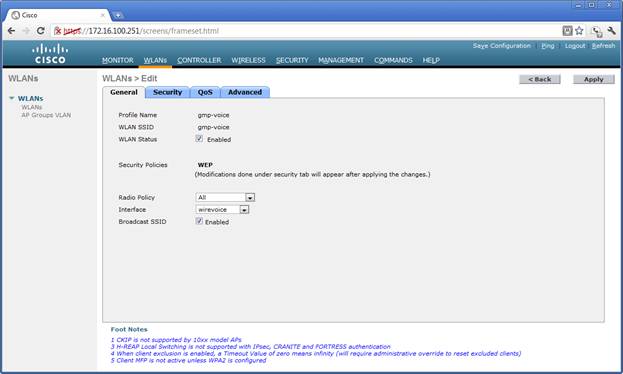Screen dimensions: 623x374
Task: Toggle the WLAN Status Enabled checkbox
Action: (199, 139)
